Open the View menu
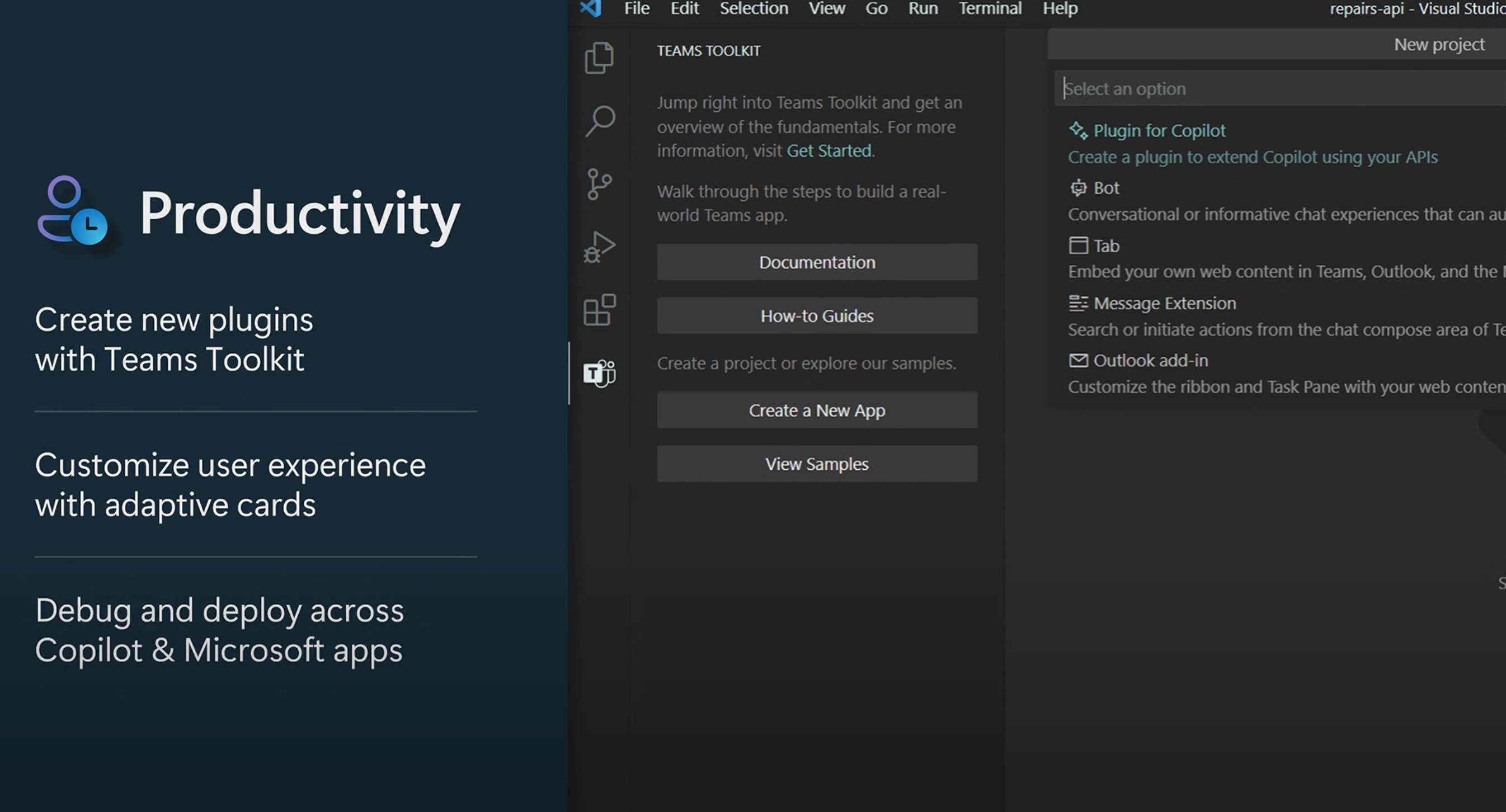 coord(827,8)
